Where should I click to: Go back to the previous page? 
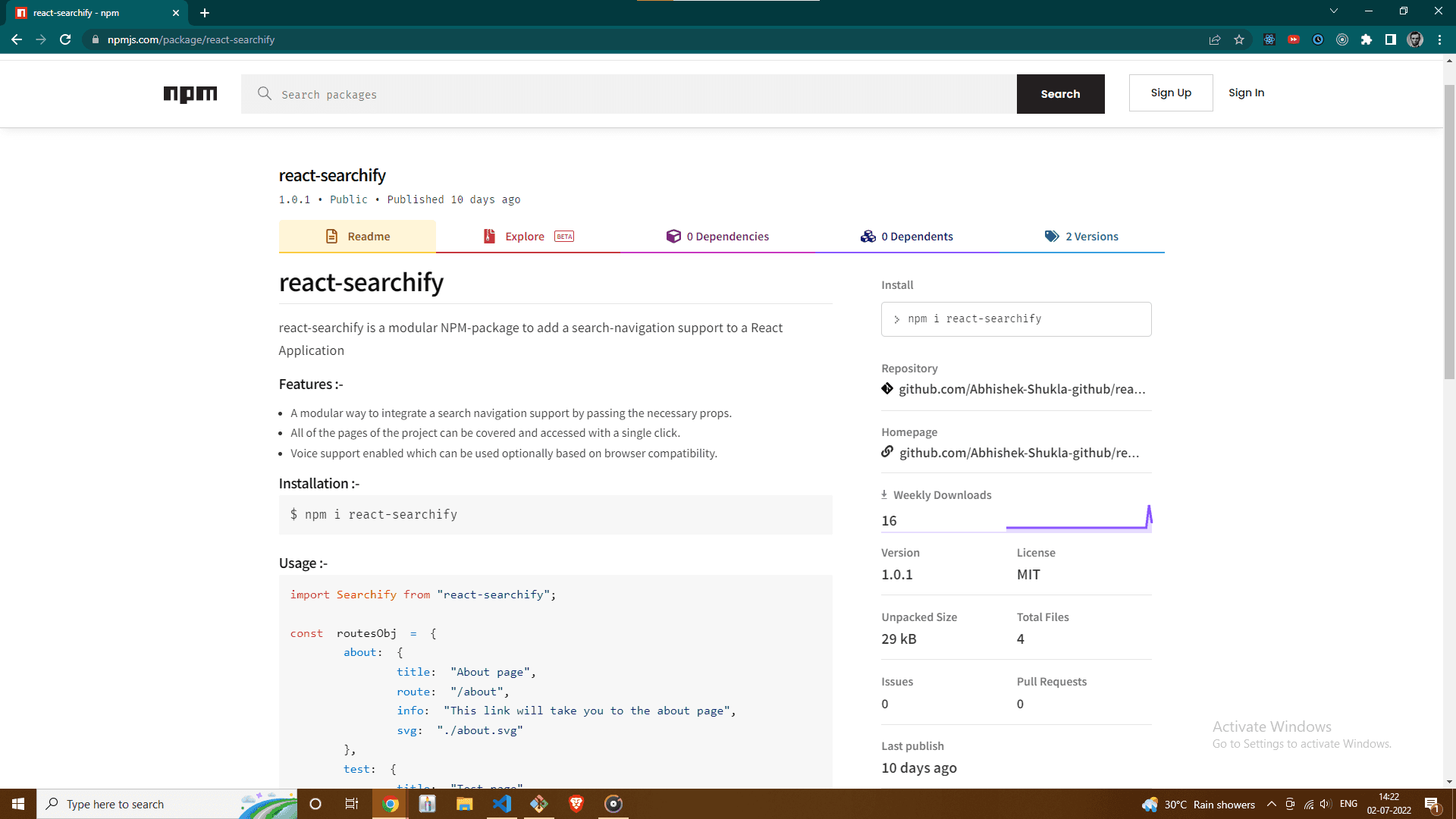point(17,39)
